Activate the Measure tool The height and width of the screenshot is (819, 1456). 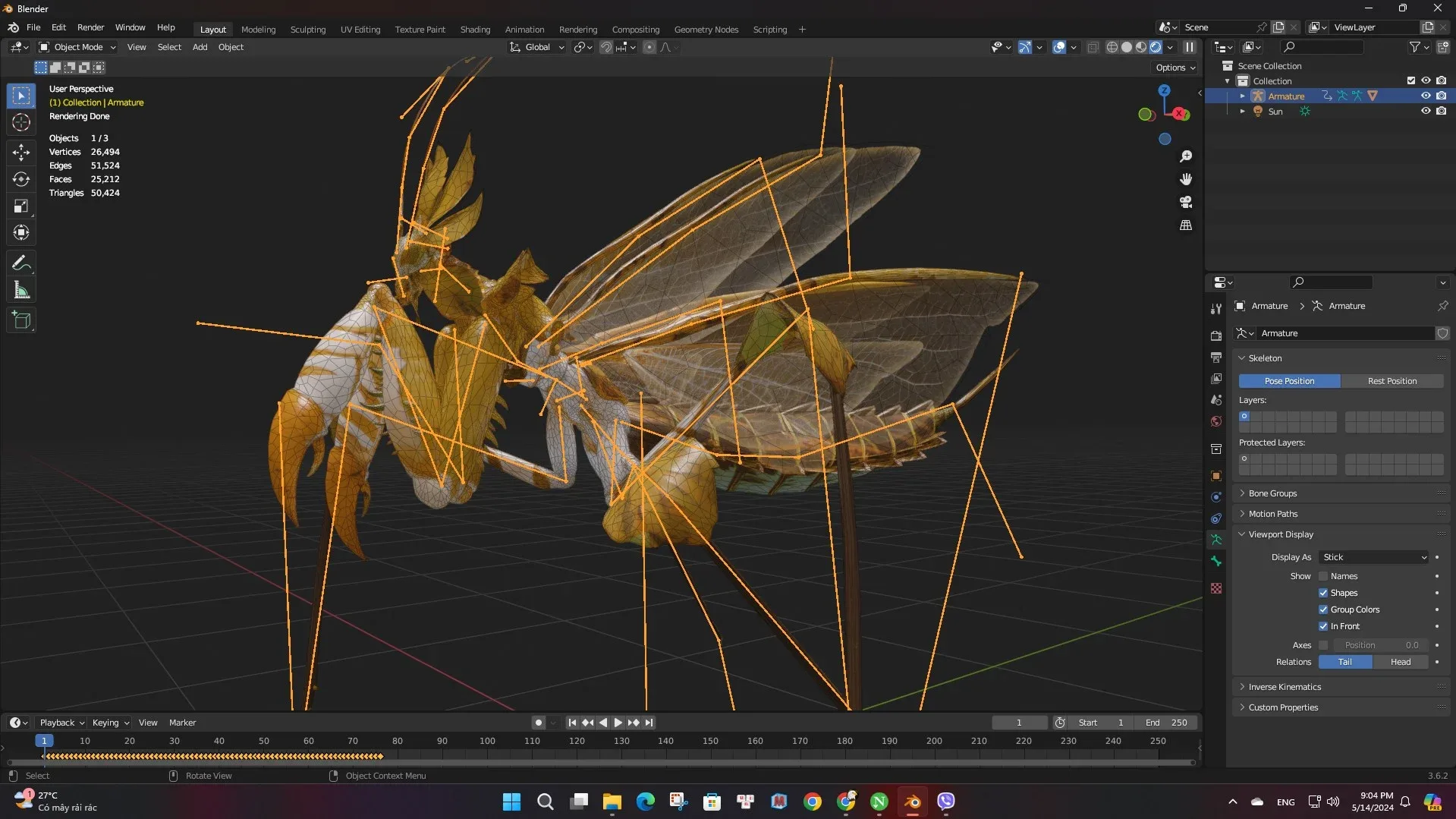(x=20, y=289)
